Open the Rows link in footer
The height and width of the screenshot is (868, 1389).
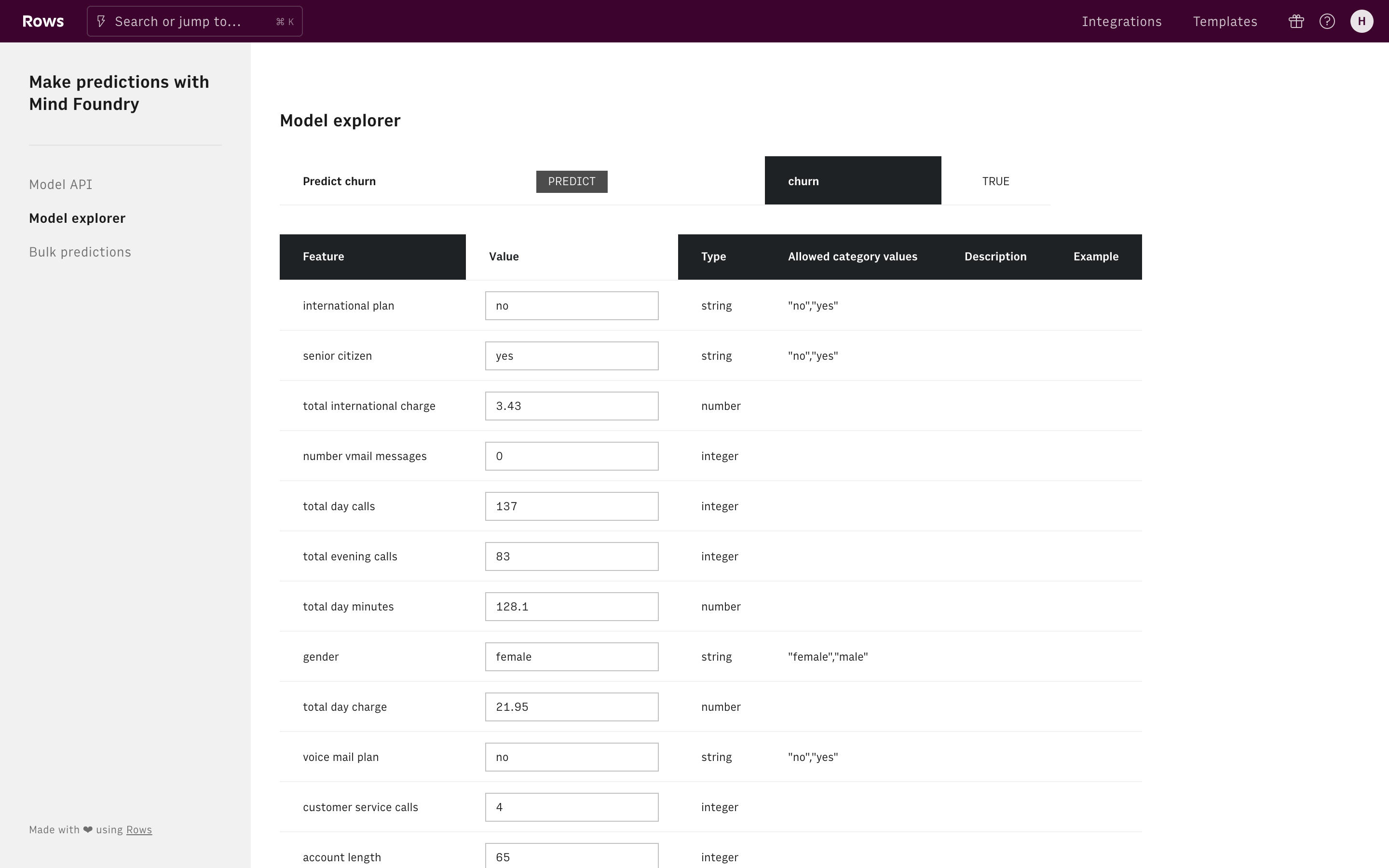139,829
